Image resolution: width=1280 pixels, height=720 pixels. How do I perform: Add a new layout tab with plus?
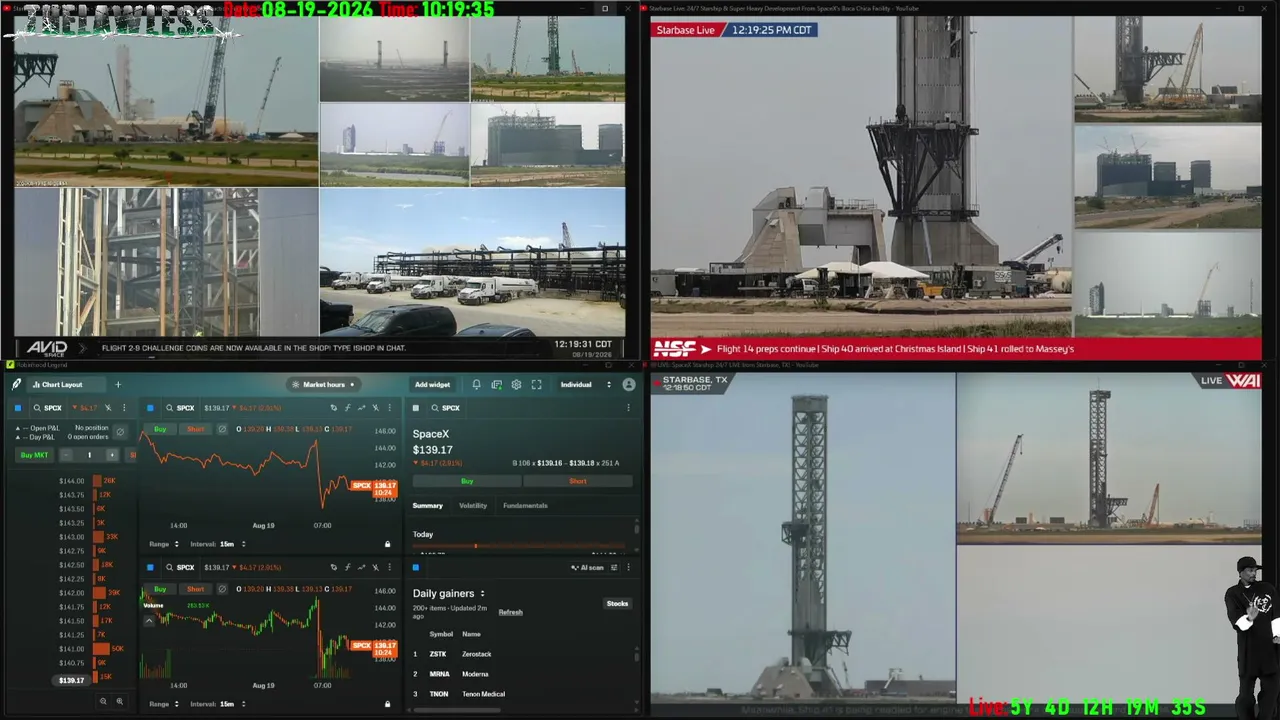[118, 384]
